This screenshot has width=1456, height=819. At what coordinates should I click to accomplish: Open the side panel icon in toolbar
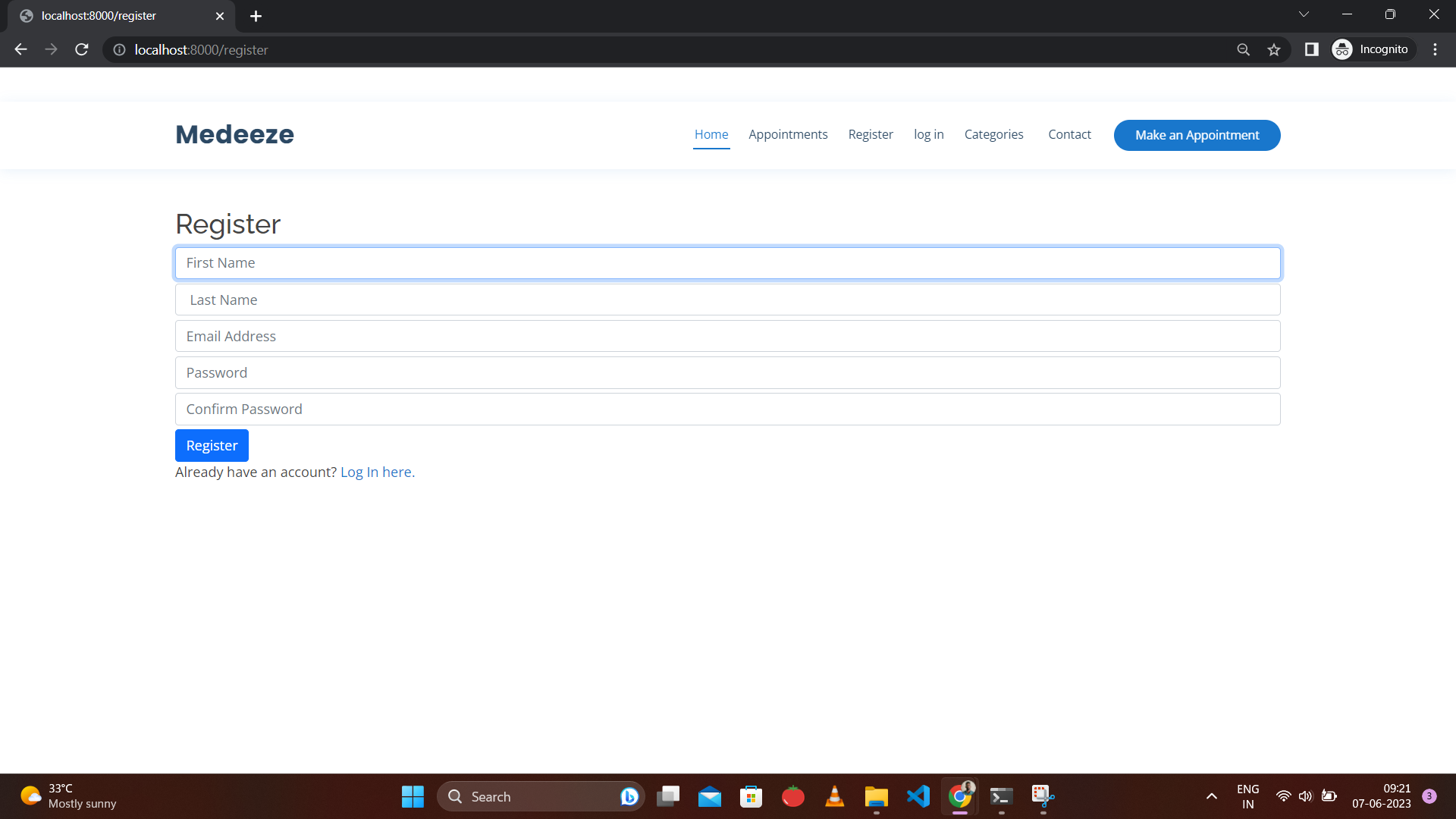(1311, 49)
